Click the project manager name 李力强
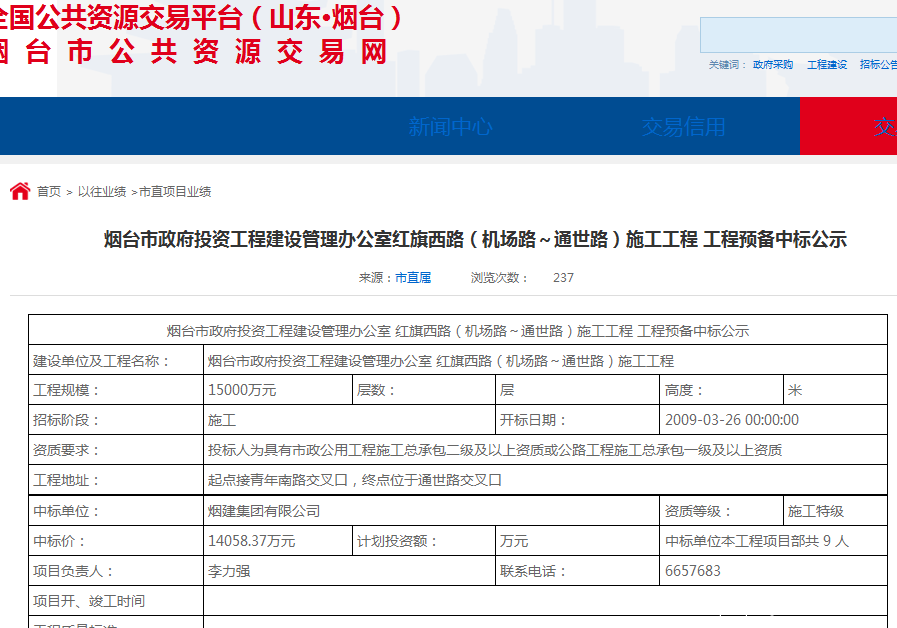Image resolution: width=897 pixels, height=628 pixels. [x=229, y=571]
